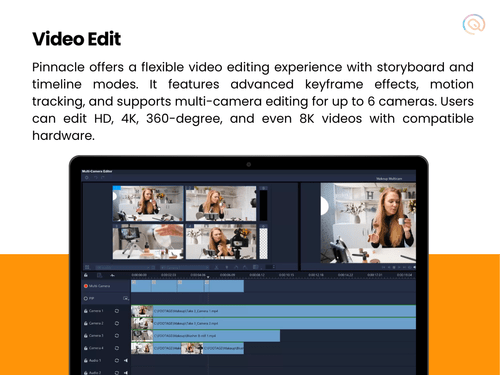Open the PIP track settings icon
Image resolution: width=500 pixels, height=375 pixels.
coord(126,298)
